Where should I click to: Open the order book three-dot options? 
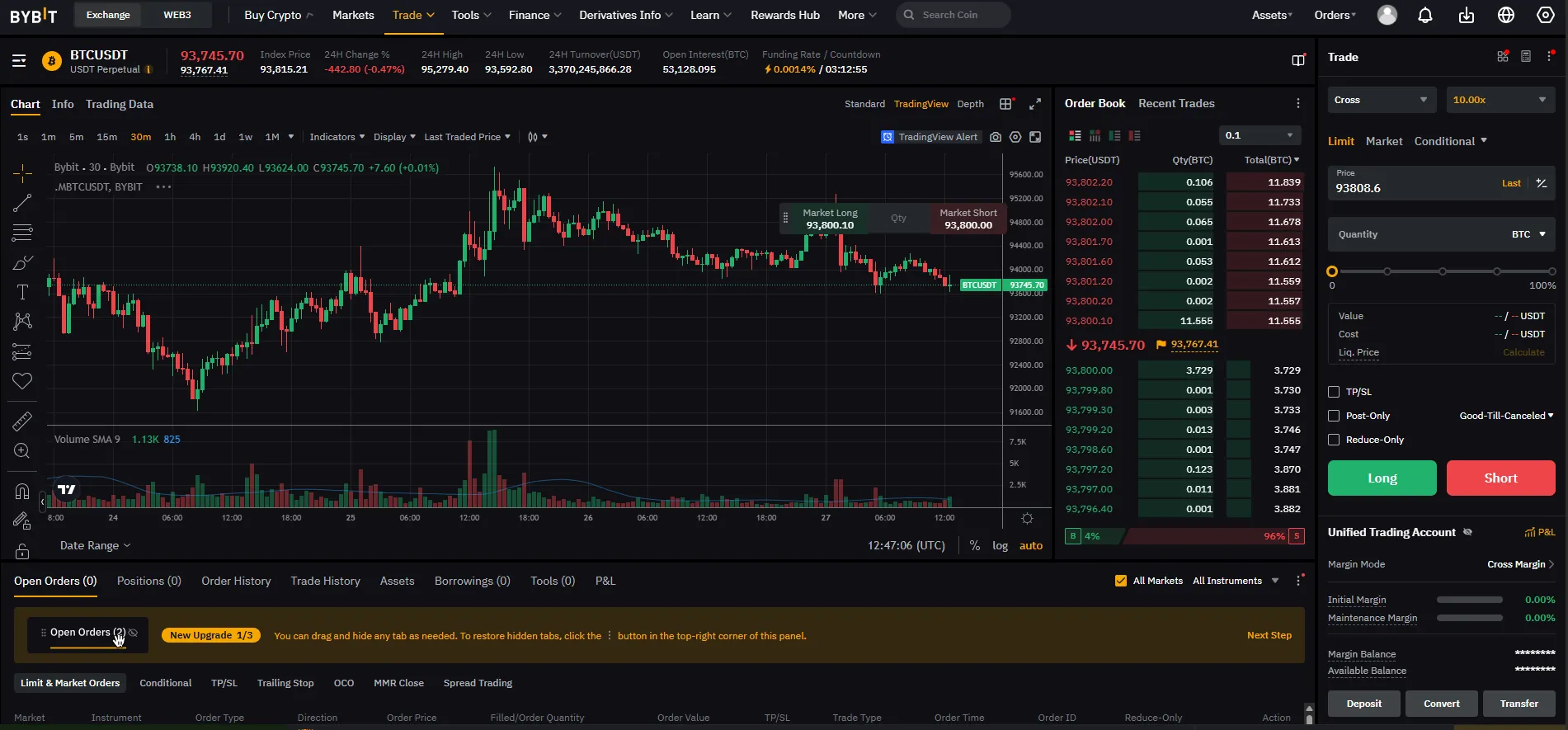click(1298, 103)
